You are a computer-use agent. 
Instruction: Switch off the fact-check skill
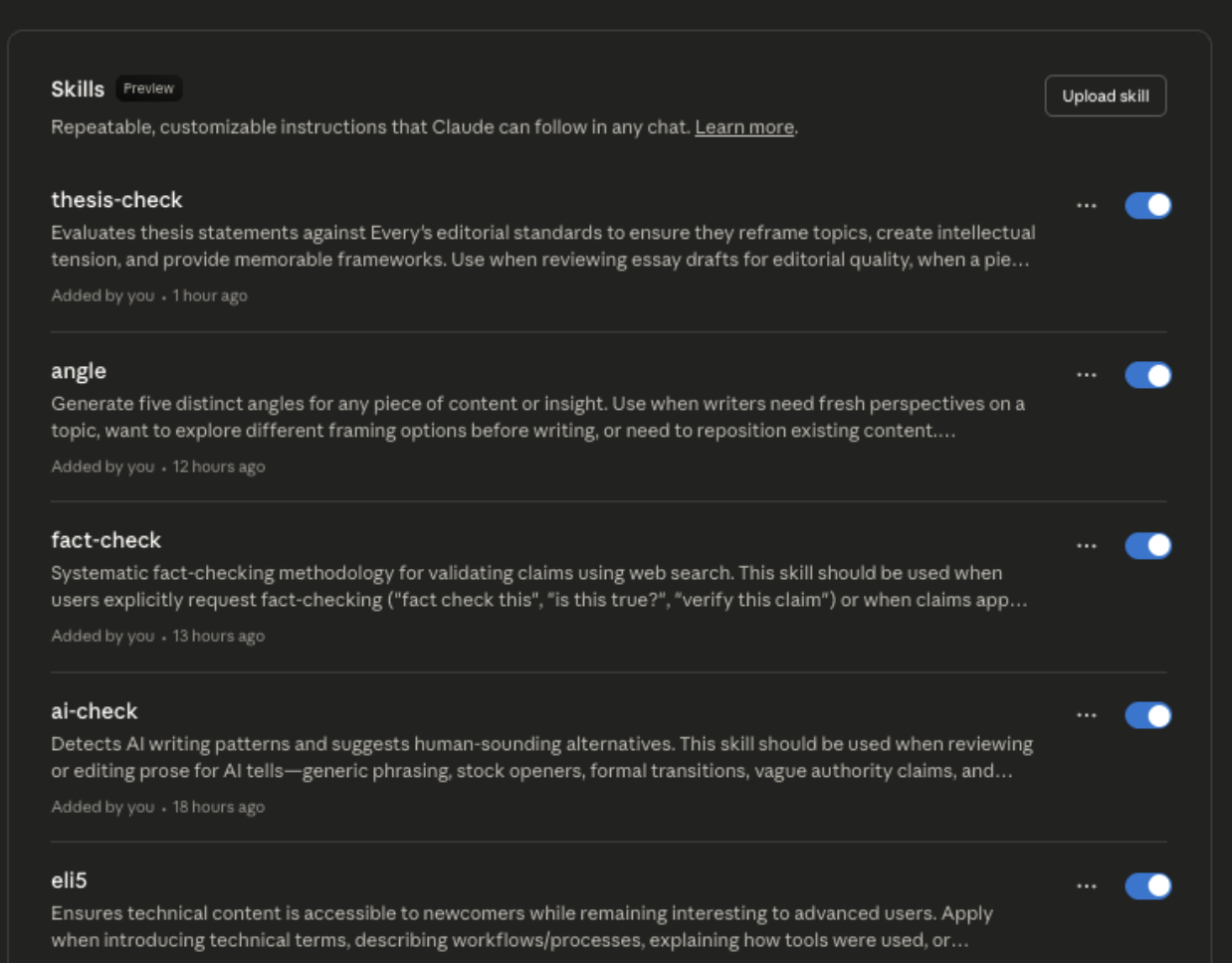1147,546
